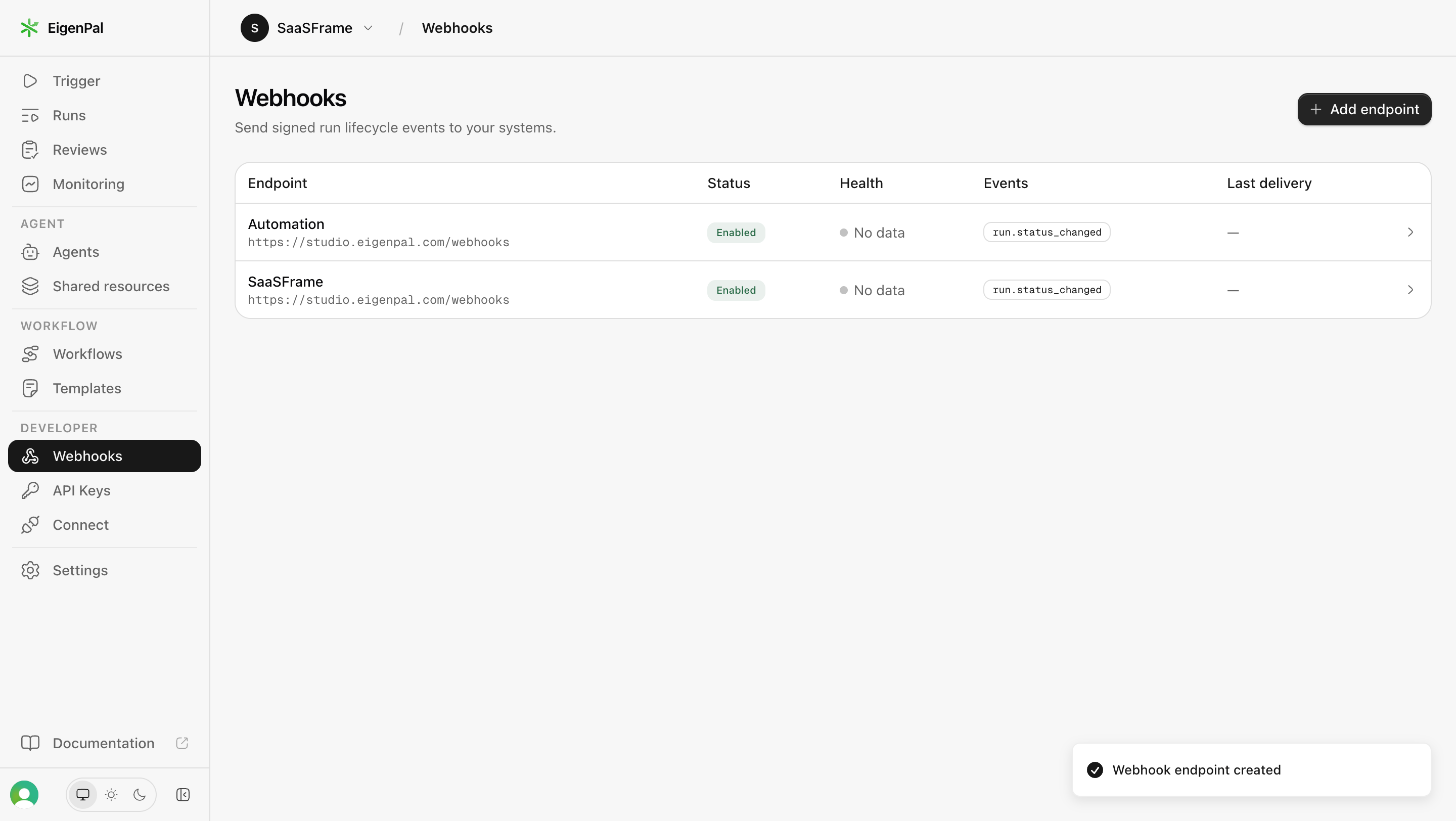This screenshot has width=1456, height=821.
Task: Click run.status_changed tag in SaaSFrame row
Action: coord(1047,290)
